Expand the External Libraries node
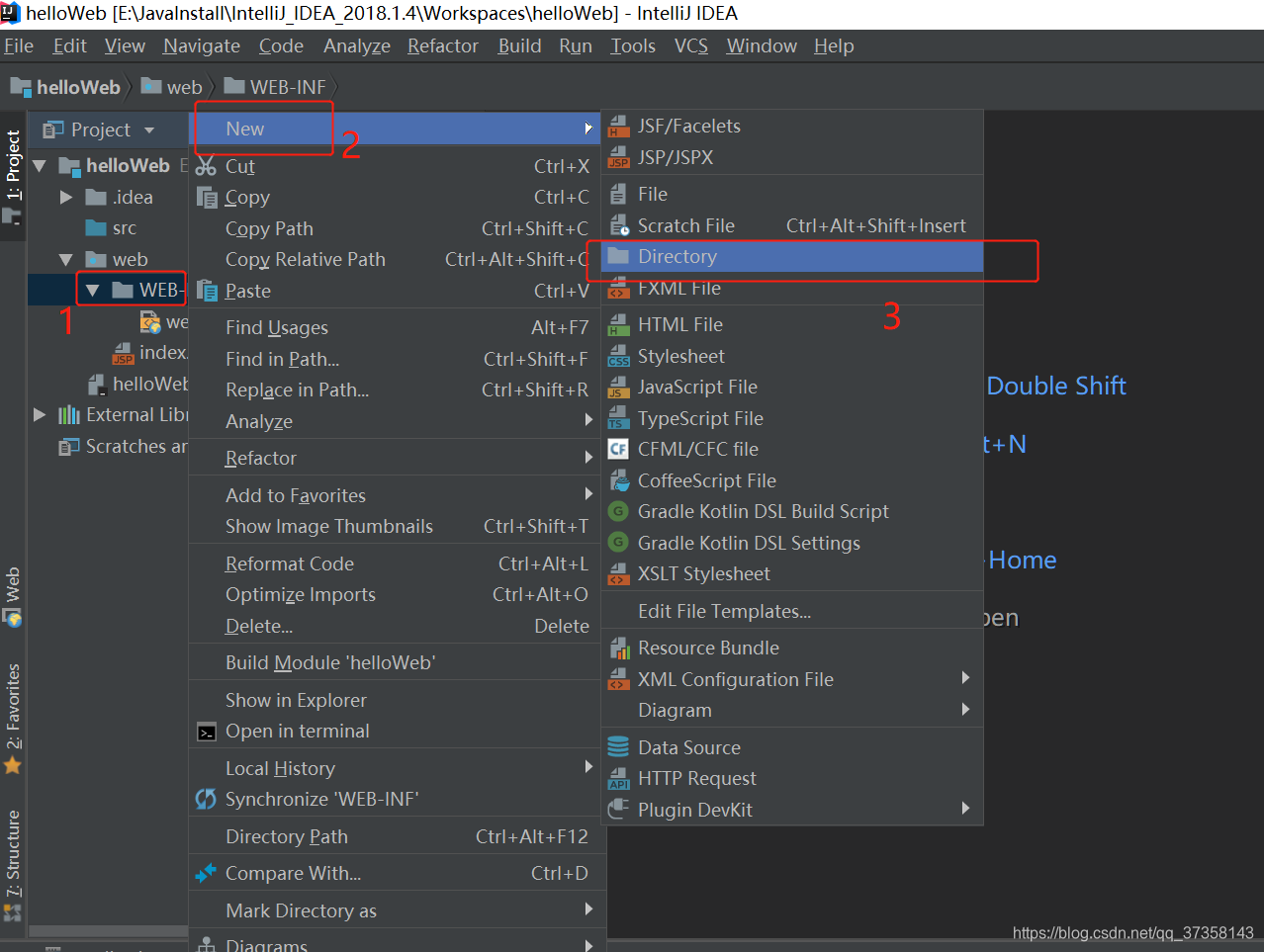The width and height of the screenshot is (1264, 952). coord(40,415)
